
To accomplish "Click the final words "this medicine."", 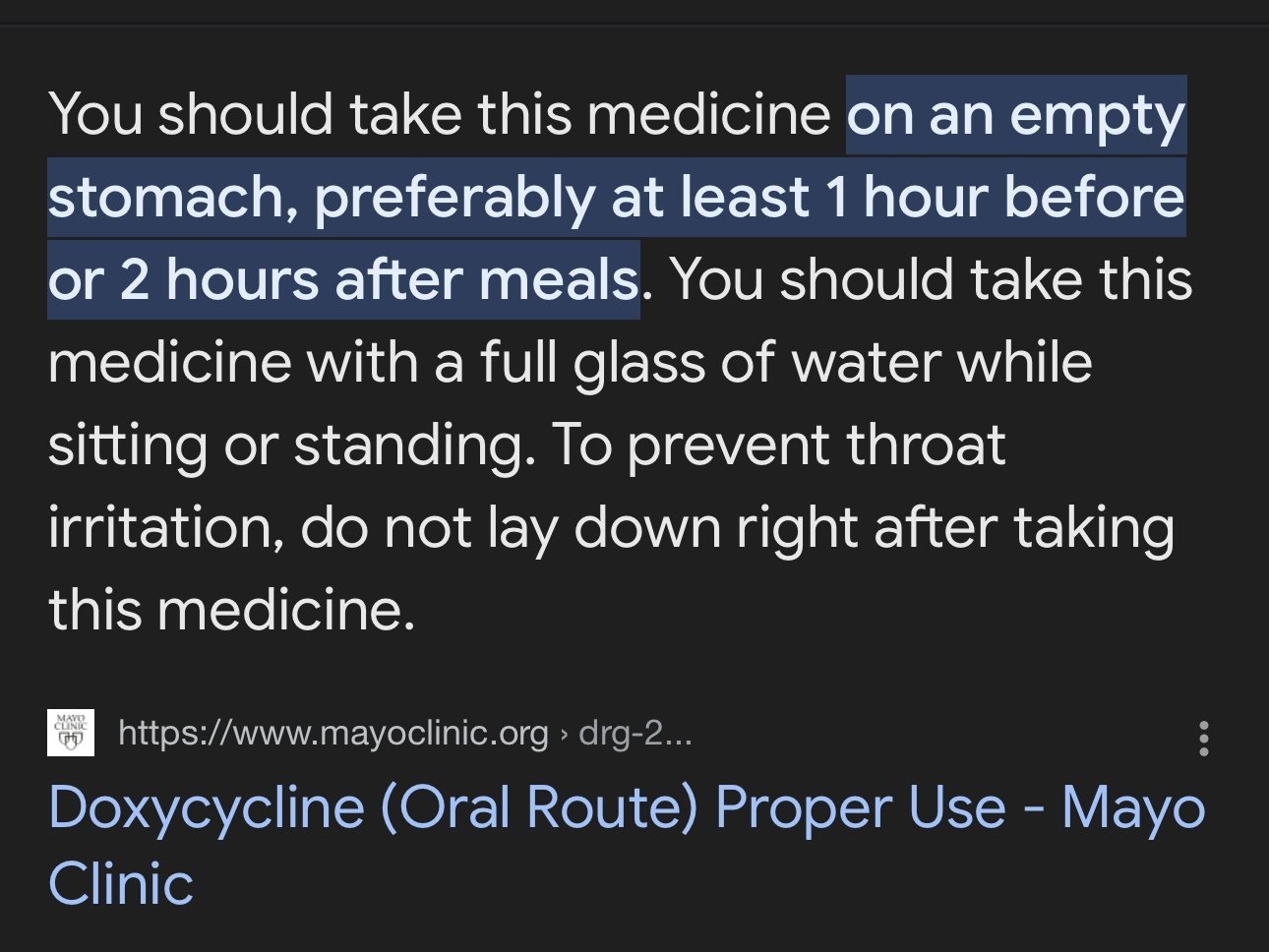I will [231, 611].
